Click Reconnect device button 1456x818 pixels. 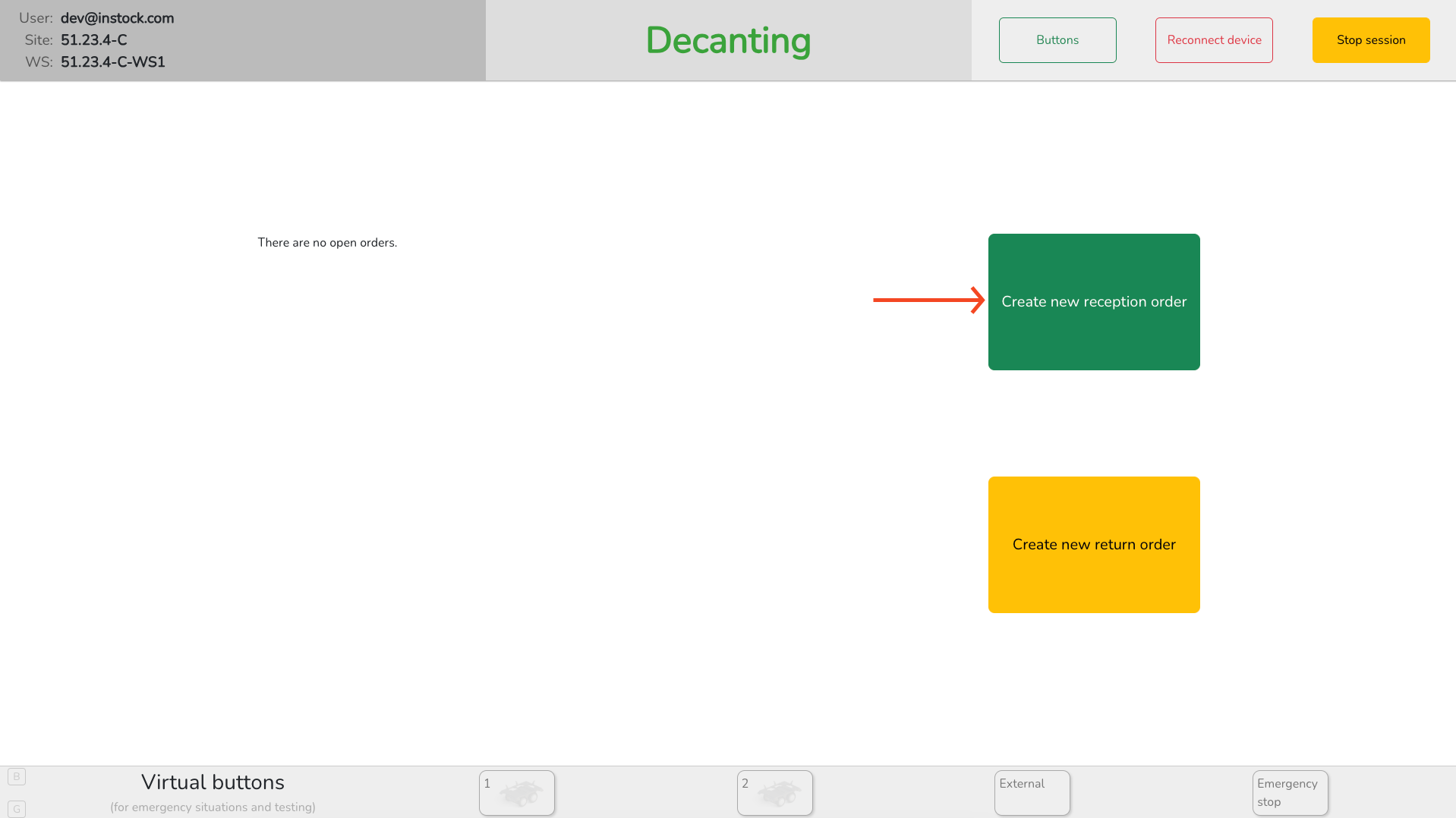coord(1214,40)
